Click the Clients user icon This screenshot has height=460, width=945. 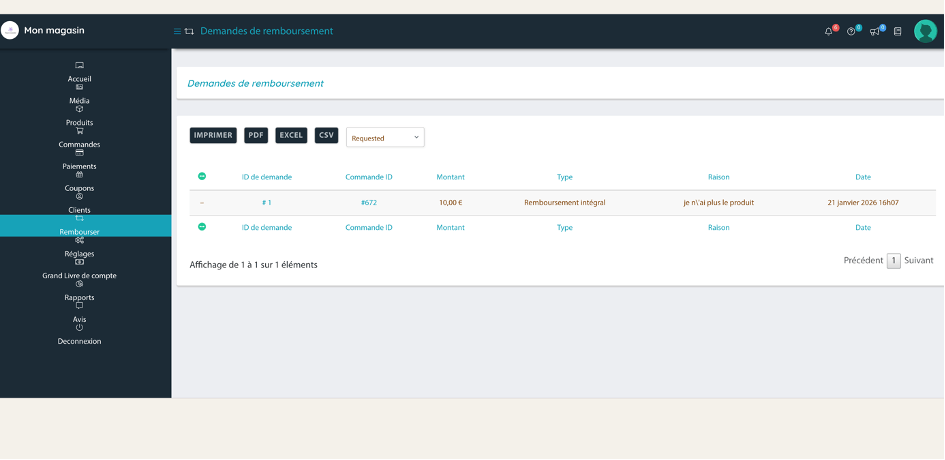(80, 197)
